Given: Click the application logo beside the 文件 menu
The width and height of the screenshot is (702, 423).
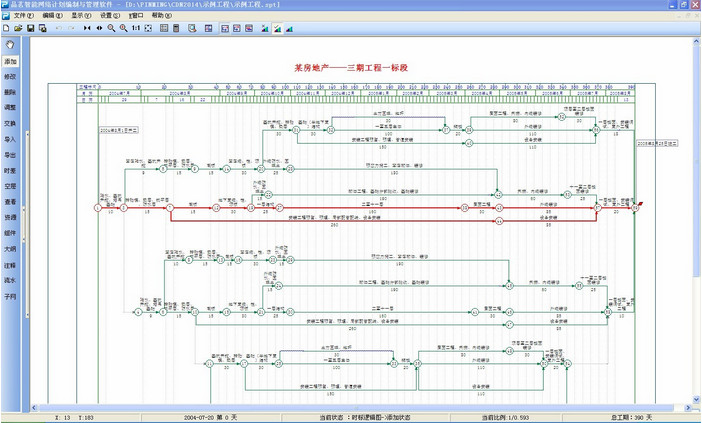Looking at the screenshot, I should [x=5, y=16].
